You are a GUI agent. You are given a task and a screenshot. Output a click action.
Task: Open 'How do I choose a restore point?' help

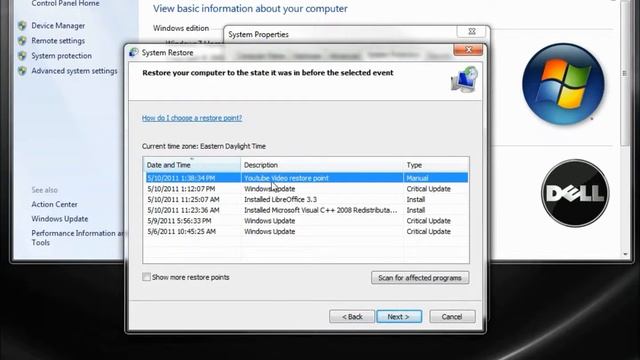[192, 118]
